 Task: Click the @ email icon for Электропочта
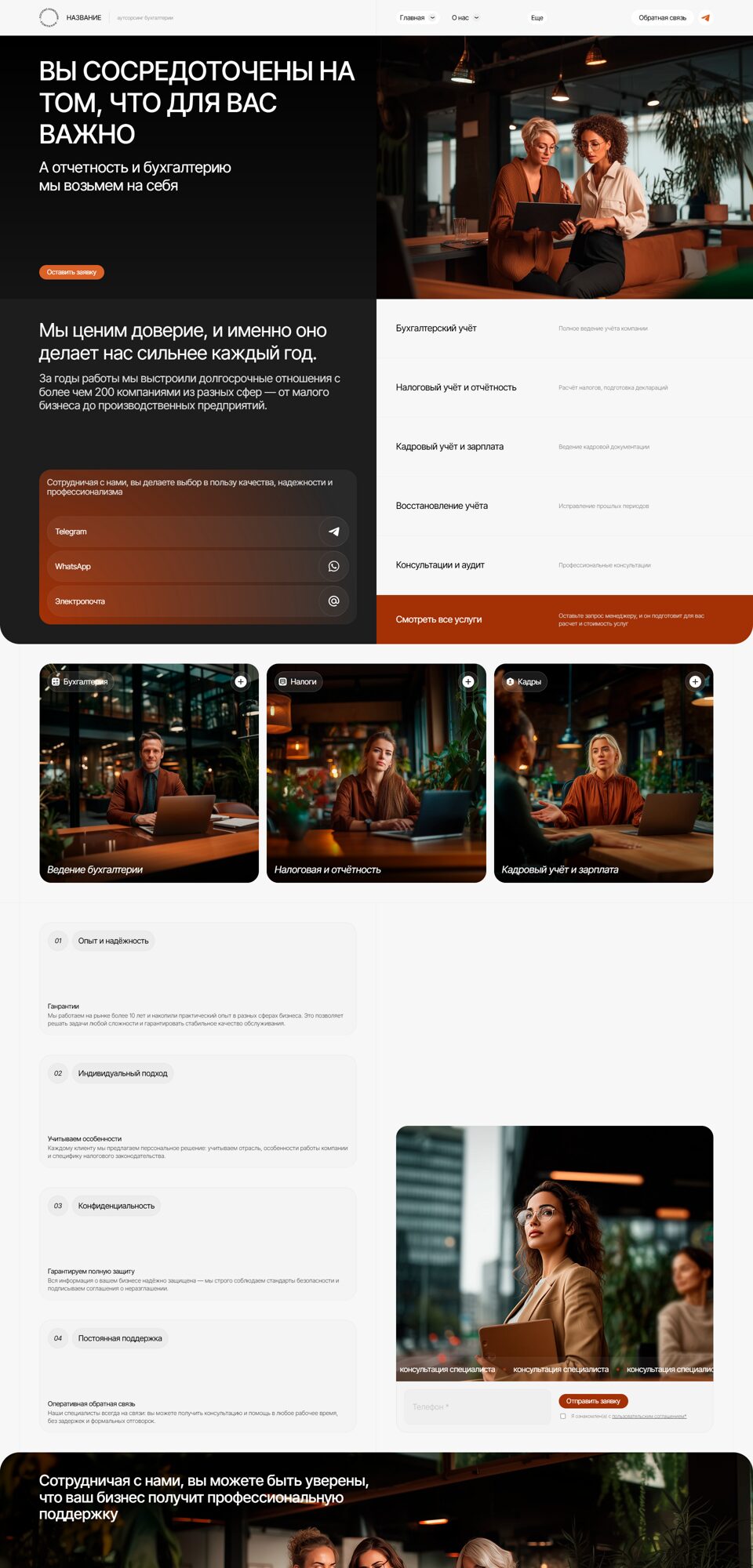coord(333,601)
